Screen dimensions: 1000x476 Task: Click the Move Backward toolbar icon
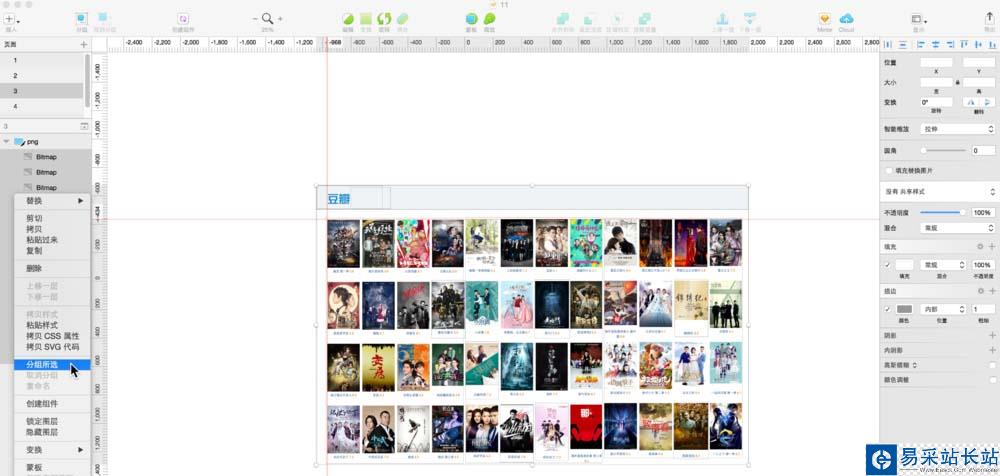[x=751, y=19]
